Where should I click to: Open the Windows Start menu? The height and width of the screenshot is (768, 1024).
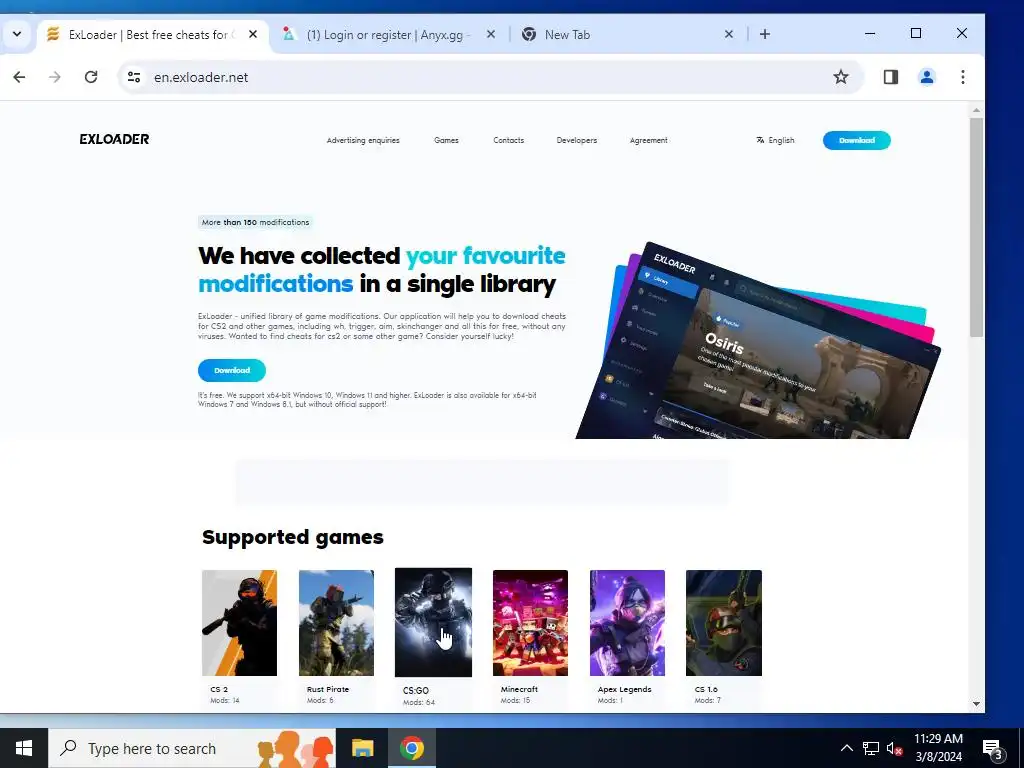24,748
